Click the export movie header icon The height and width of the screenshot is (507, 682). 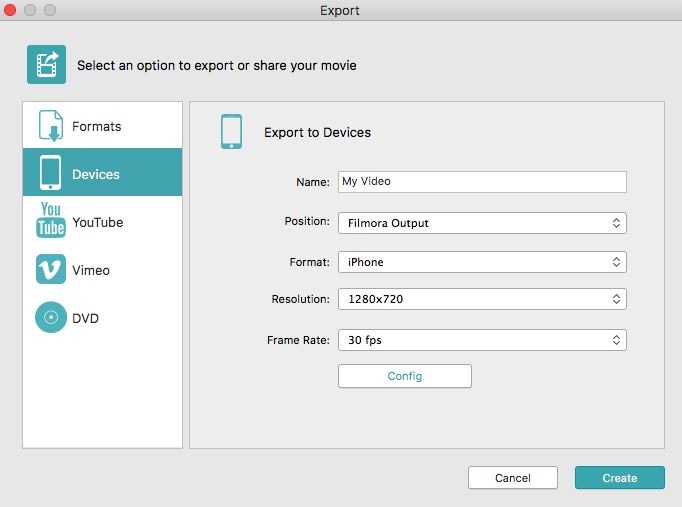pos(46,65)
